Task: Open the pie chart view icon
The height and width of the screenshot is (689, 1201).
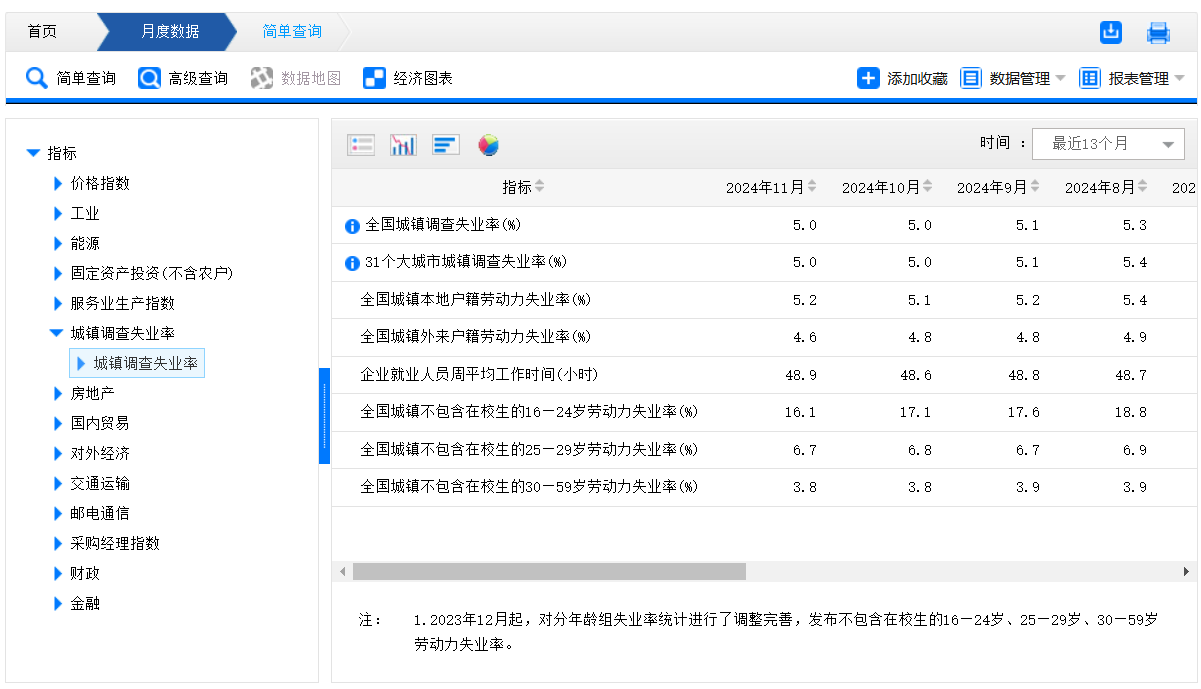Action: 488,145
